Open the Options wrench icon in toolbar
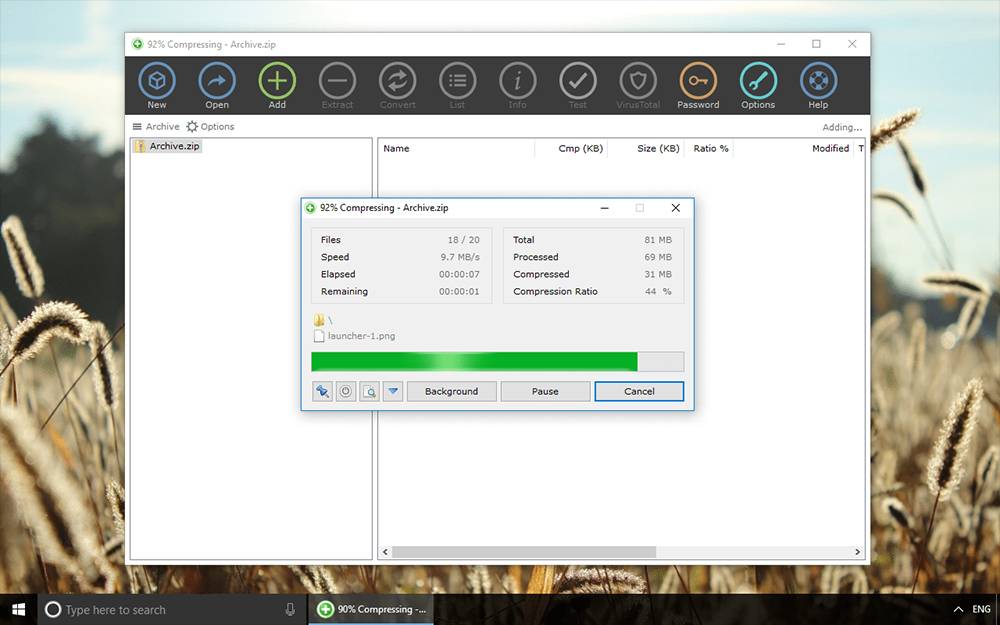This screenshot has height=625, width=1000. 758,81
